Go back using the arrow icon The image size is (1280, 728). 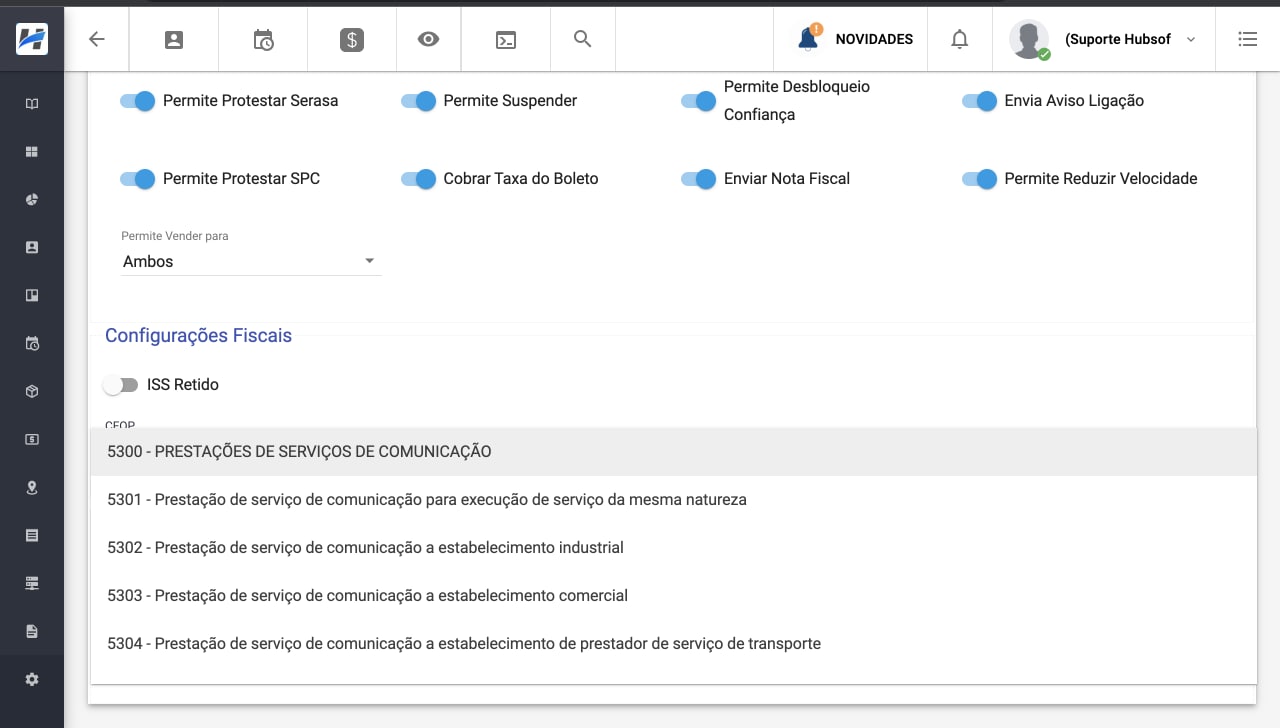97,39
